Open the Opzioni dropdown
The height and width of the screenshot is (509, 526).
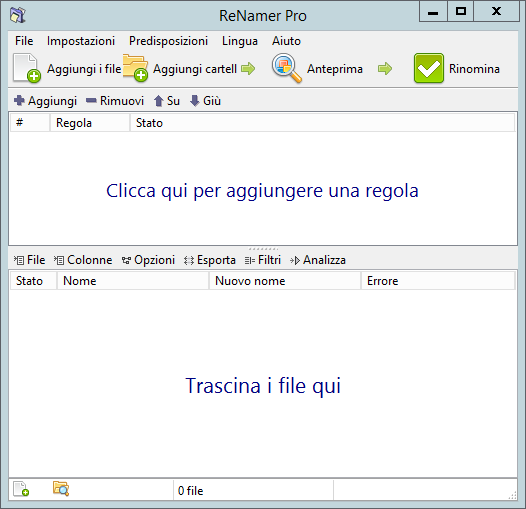[x=148, y=260]
